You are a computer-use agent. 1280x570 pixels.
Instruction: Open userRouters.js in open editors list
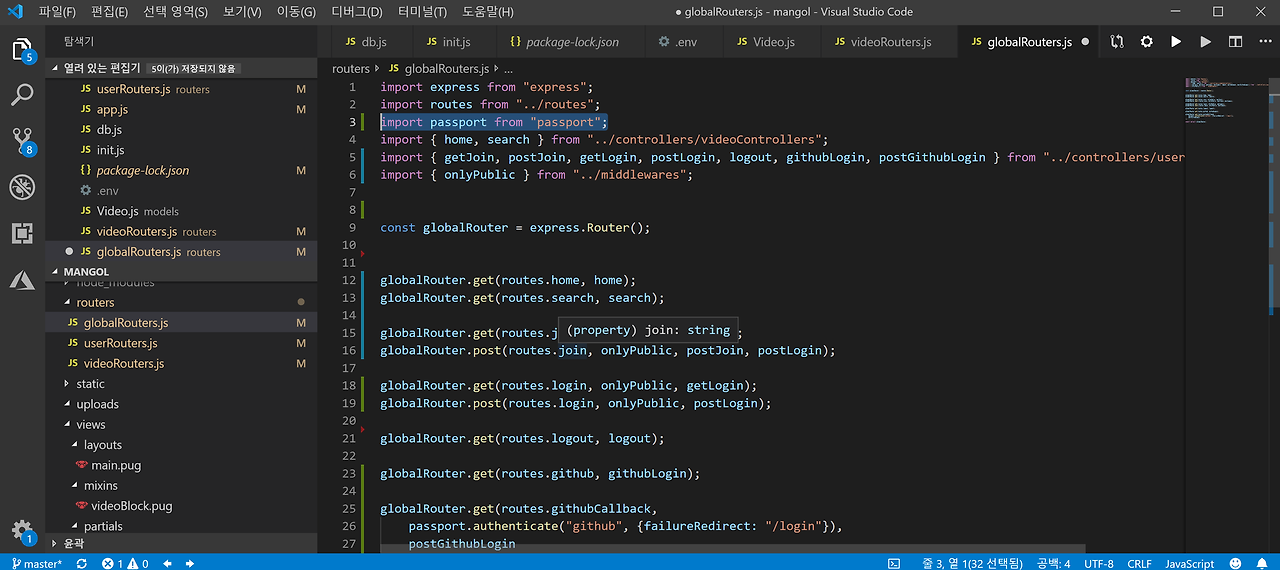pos(180,89)
